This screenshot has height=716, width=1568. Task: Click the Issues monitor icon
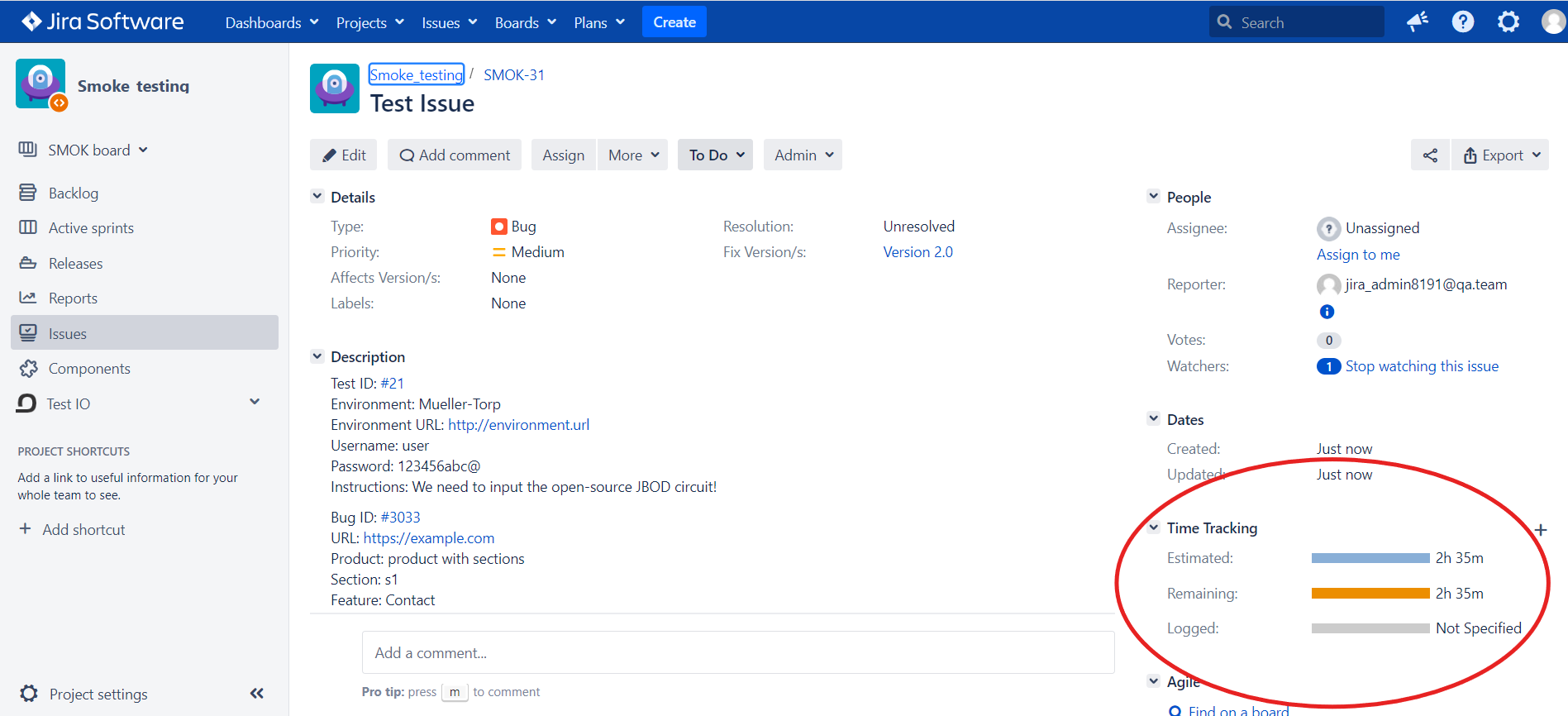point(28,333)
